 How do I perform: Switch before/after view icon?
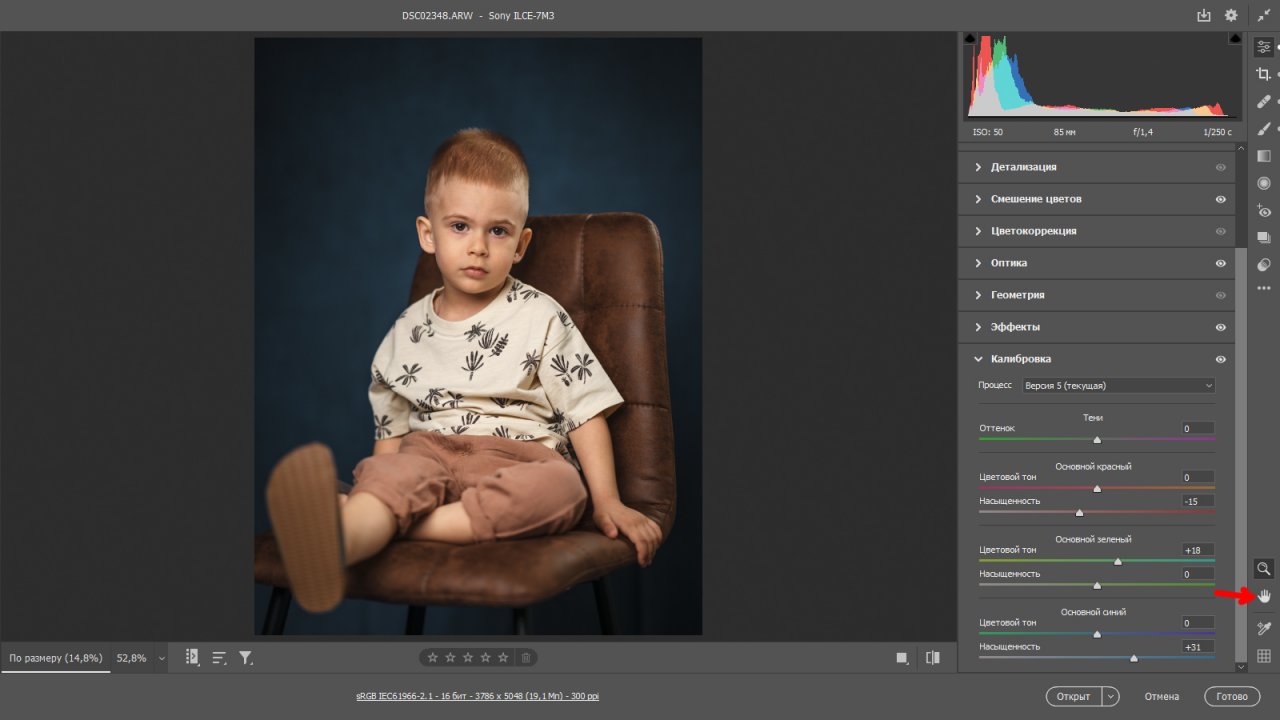933,658
